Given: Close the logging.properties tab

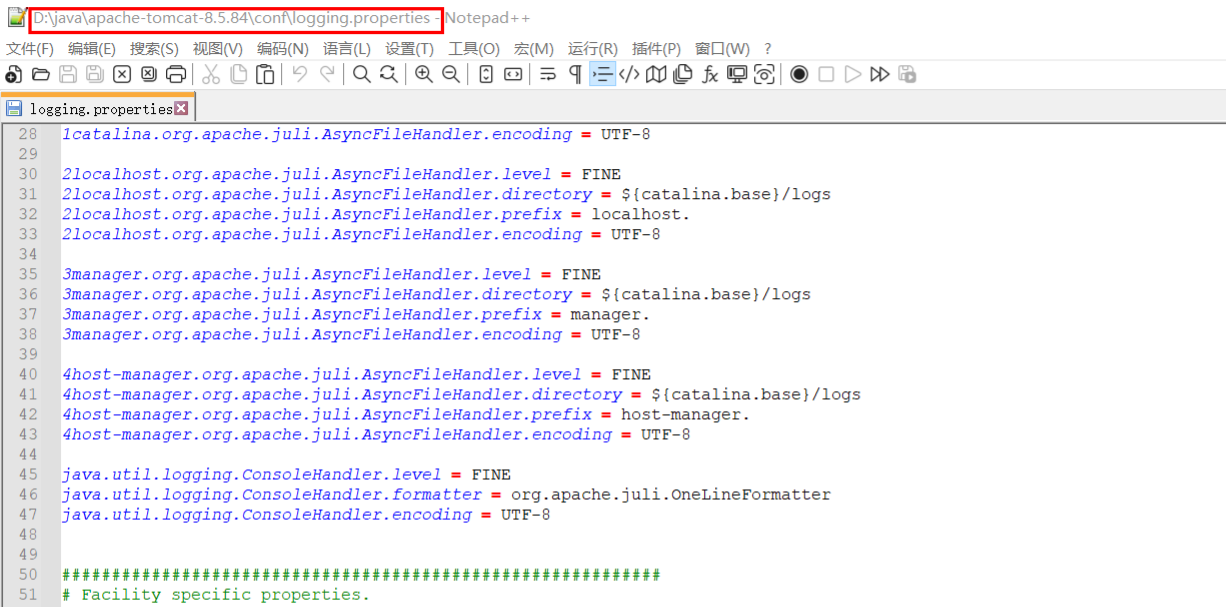Looking at the screenshot, I should coord(181,108).
